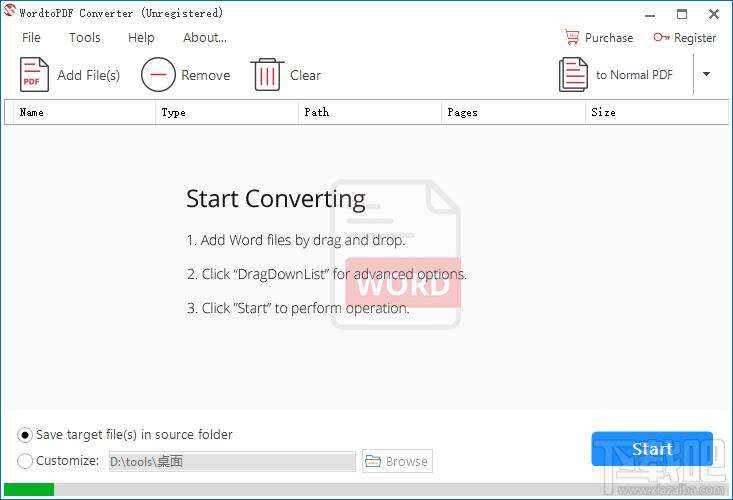The height and width of the screenshot is (500, 733).
Task: Click text 'Click "Start" to perform operation.'
Action: (x=305, y=308)
